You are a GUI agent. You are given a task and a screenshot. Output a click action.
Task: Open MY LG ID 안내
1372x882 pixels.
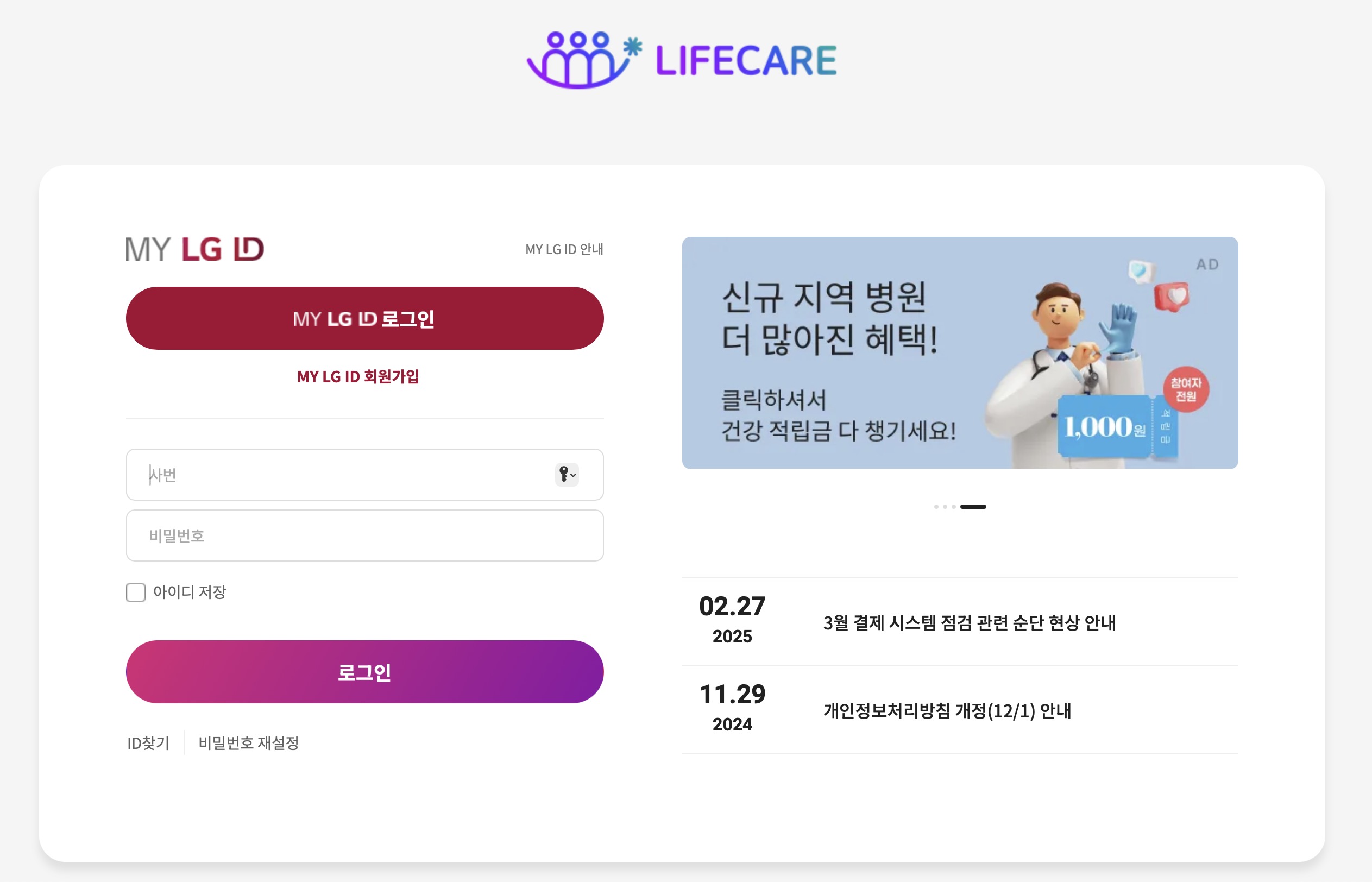click(x=564, y=250)
